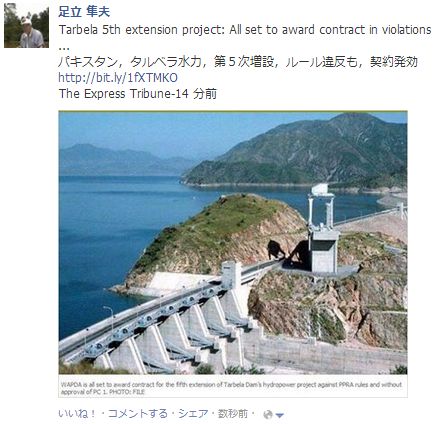Expand the audience selector dropdown arrow

tap(280, 415)
